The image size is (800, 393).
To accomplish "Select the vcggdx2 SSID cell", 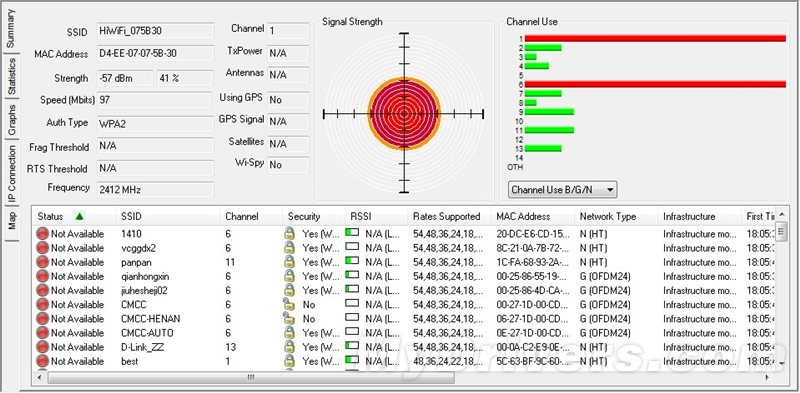I will point(138,248).
